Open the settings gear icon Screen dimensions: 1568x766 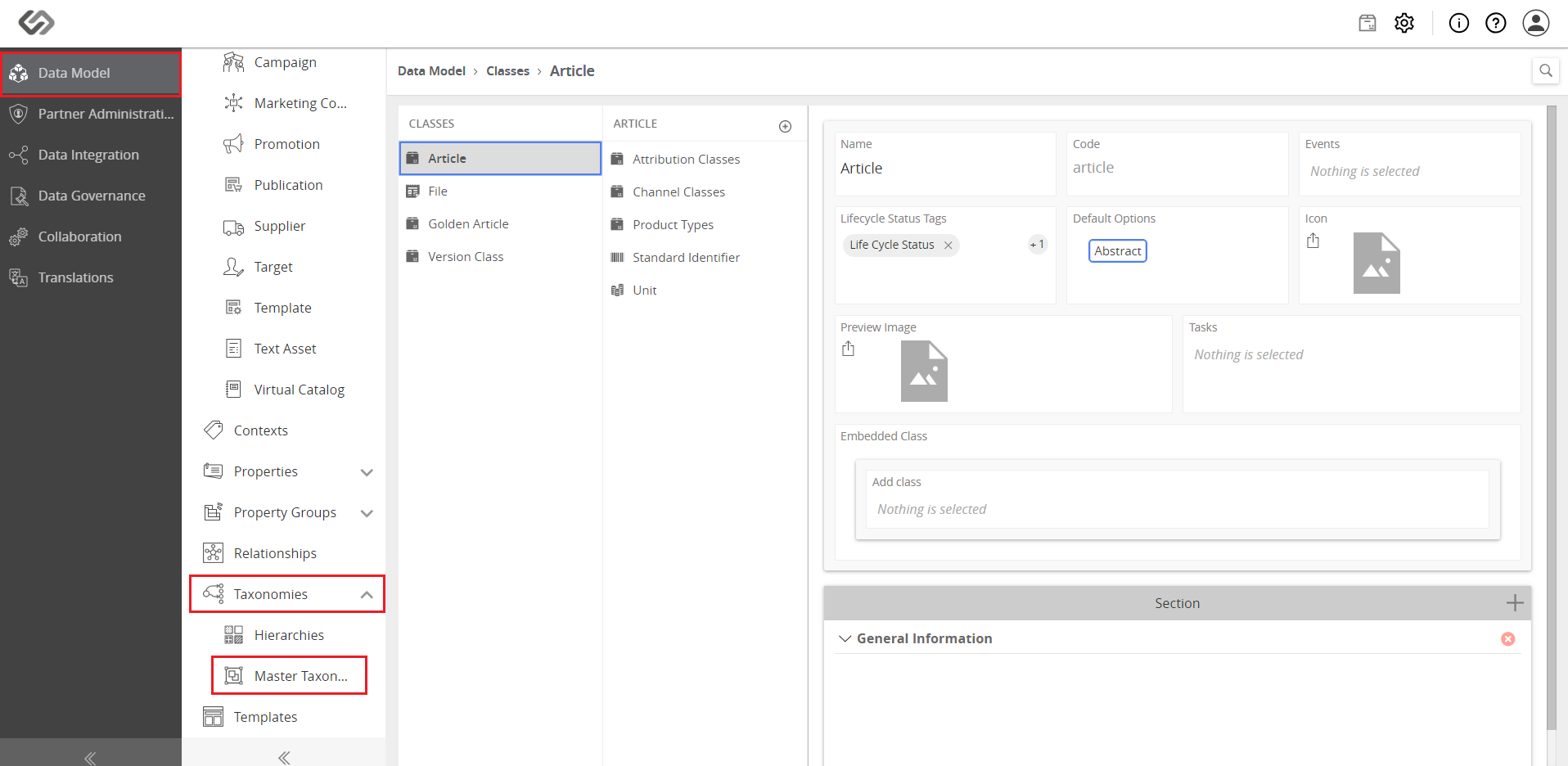tap(1404, 23)
